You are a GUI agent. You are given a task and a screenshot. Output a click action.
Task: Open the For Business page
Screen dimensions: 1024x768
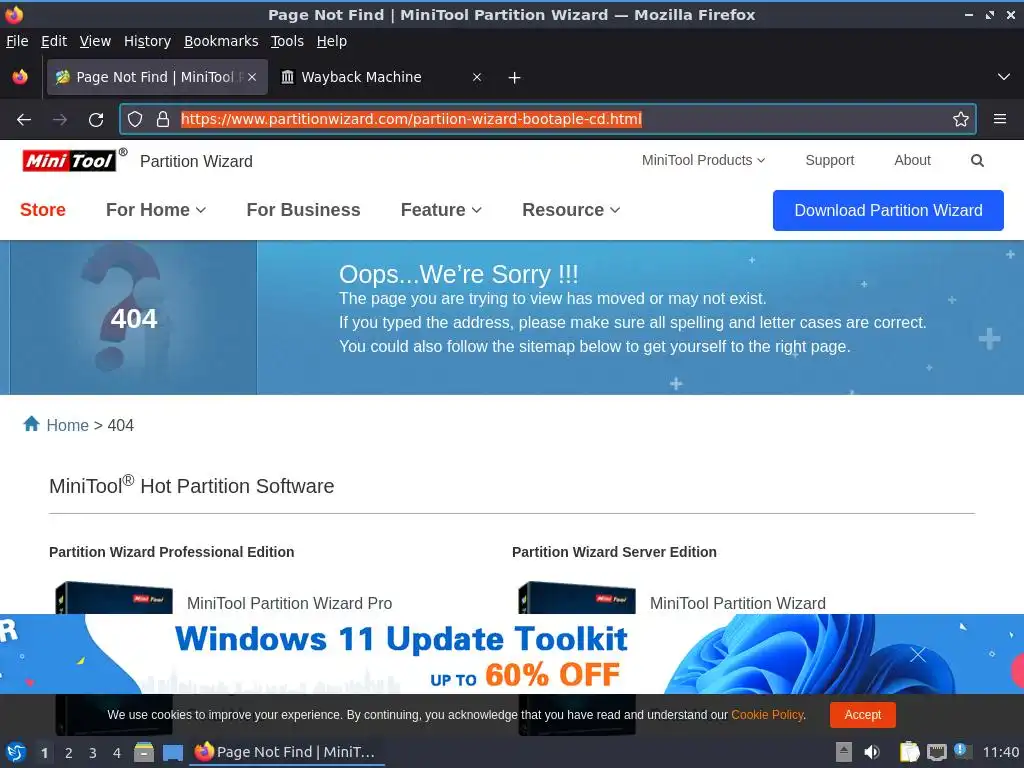click(303, 210)
